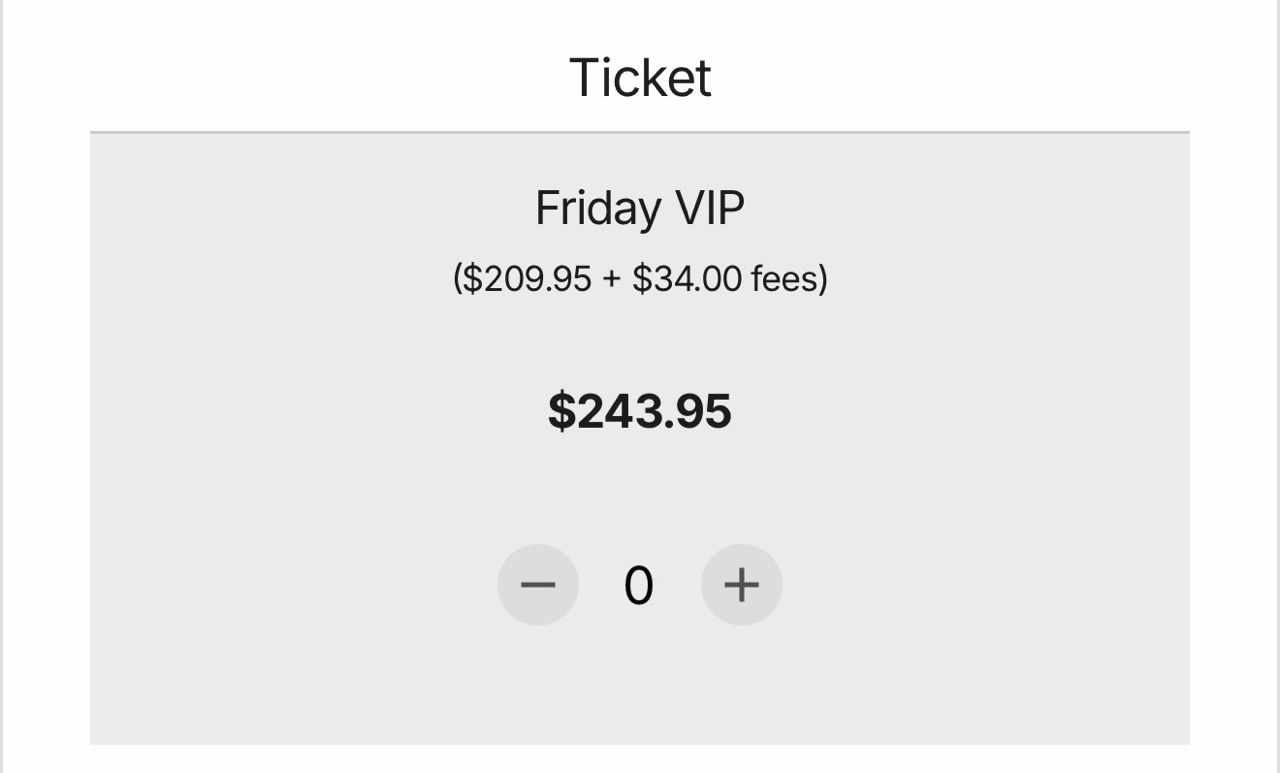Click the $243.95 total price
Screen dimensions: 1280x773
[x=640, y=411]
